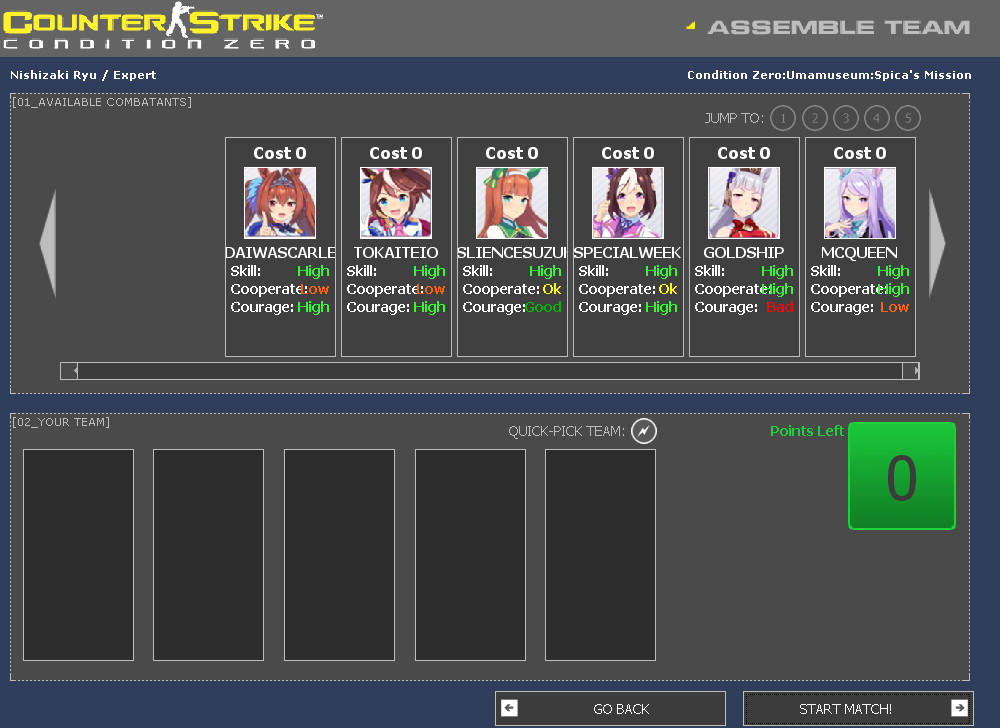The width and height of the screenshot is (1000, 728).
Task: Select DAIWASCARLET portrait
Action: coord(280,203)
